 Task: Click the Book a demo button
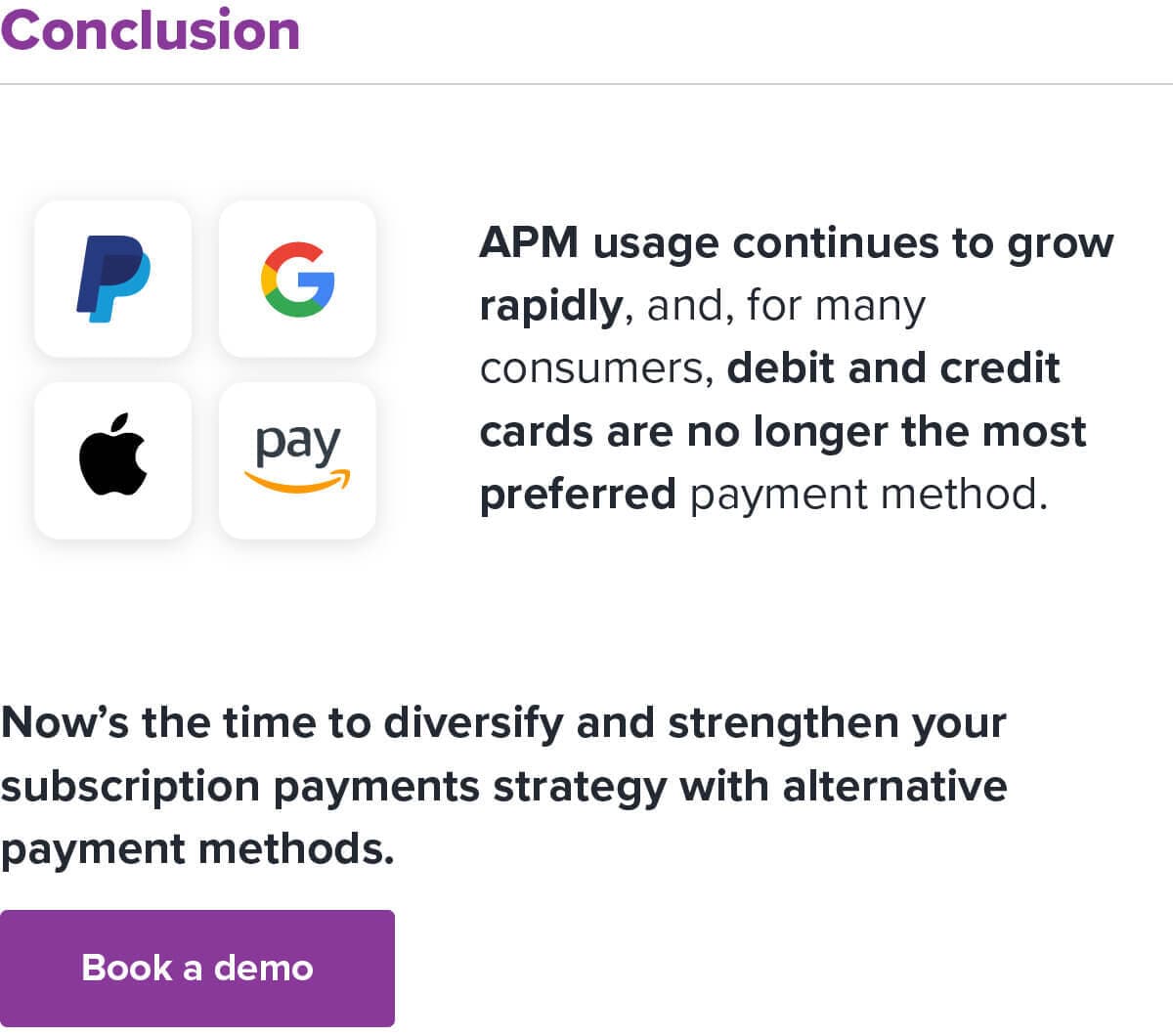tap(197, 968)
